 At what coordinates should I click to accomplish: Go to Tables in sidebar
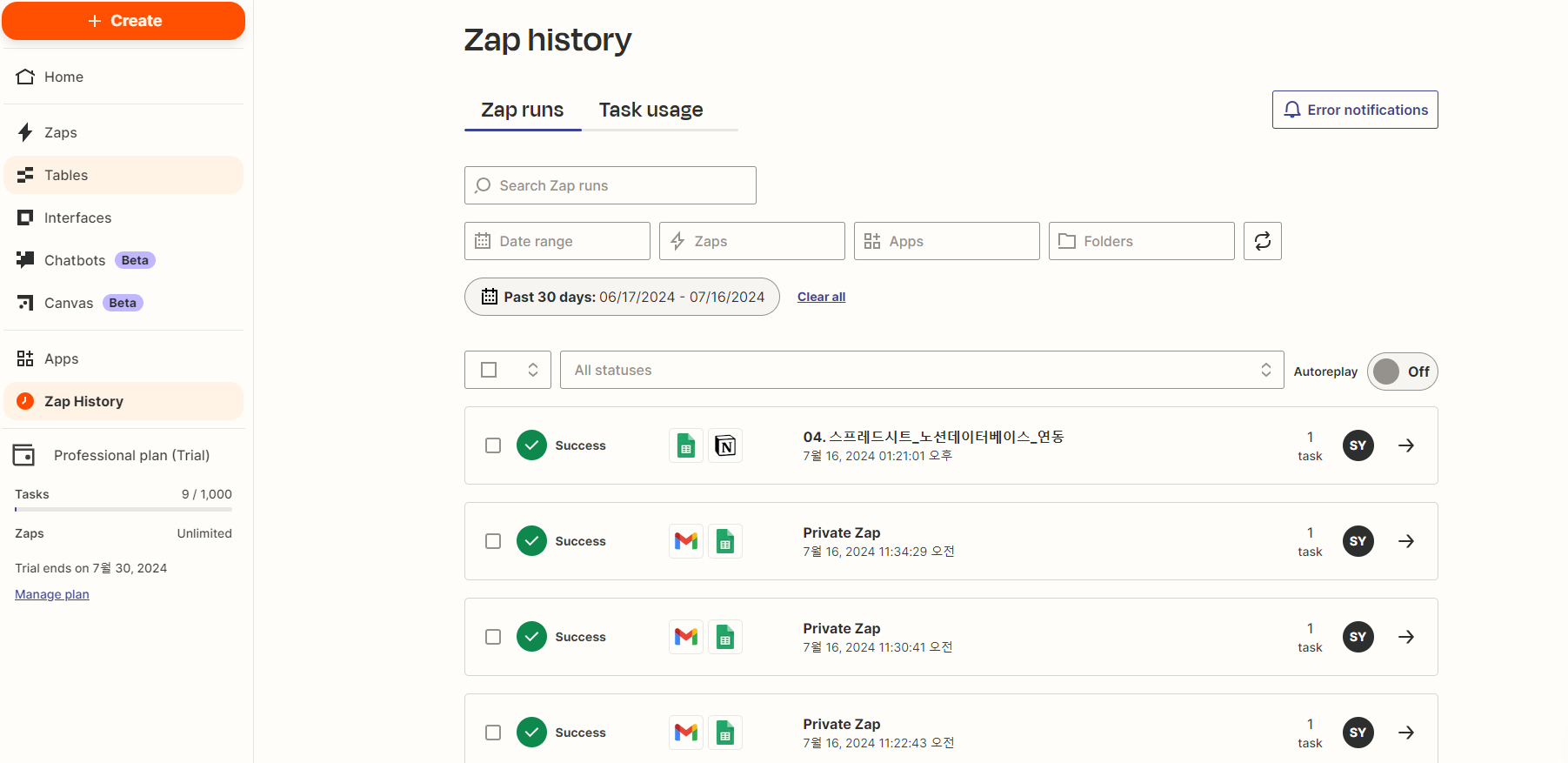click(x=123, y=175)
